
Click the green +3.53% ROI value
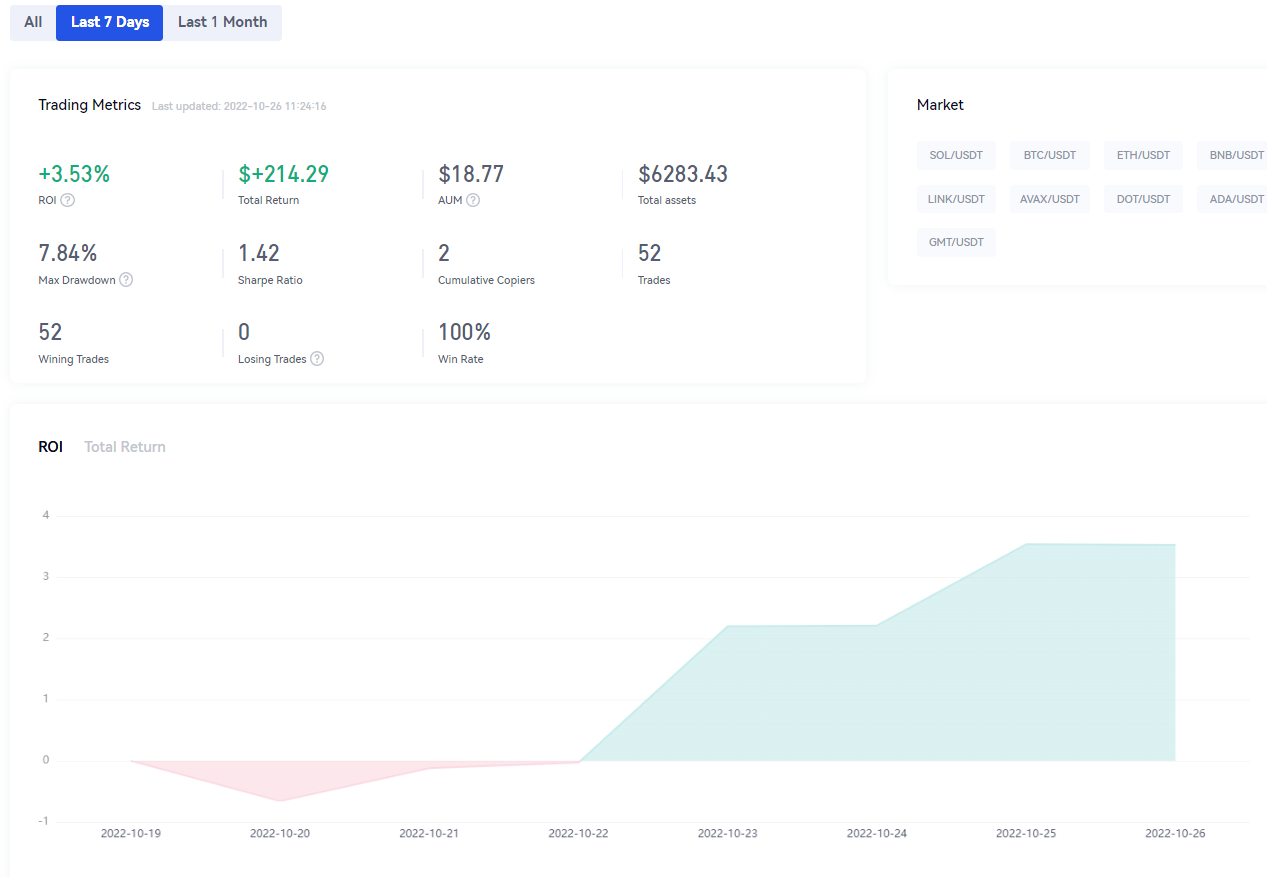click(x=74, y=174)
